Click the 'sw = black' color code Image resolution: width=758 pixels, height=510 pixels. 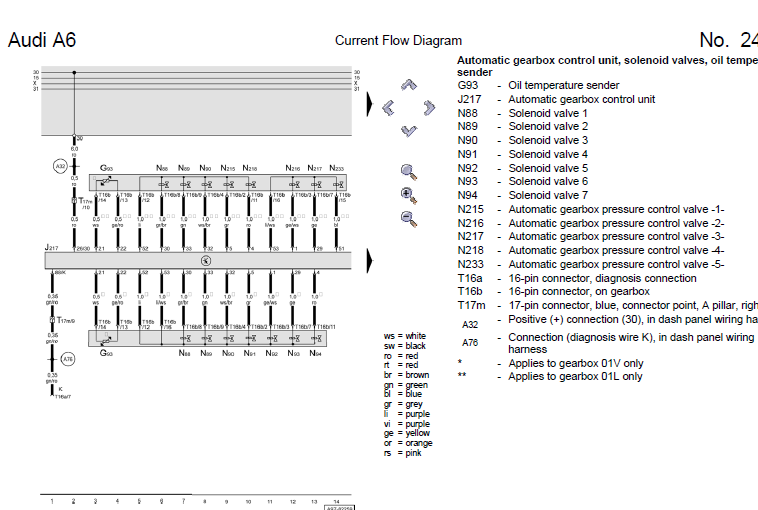pyautogui.click(x=405, y=346)
